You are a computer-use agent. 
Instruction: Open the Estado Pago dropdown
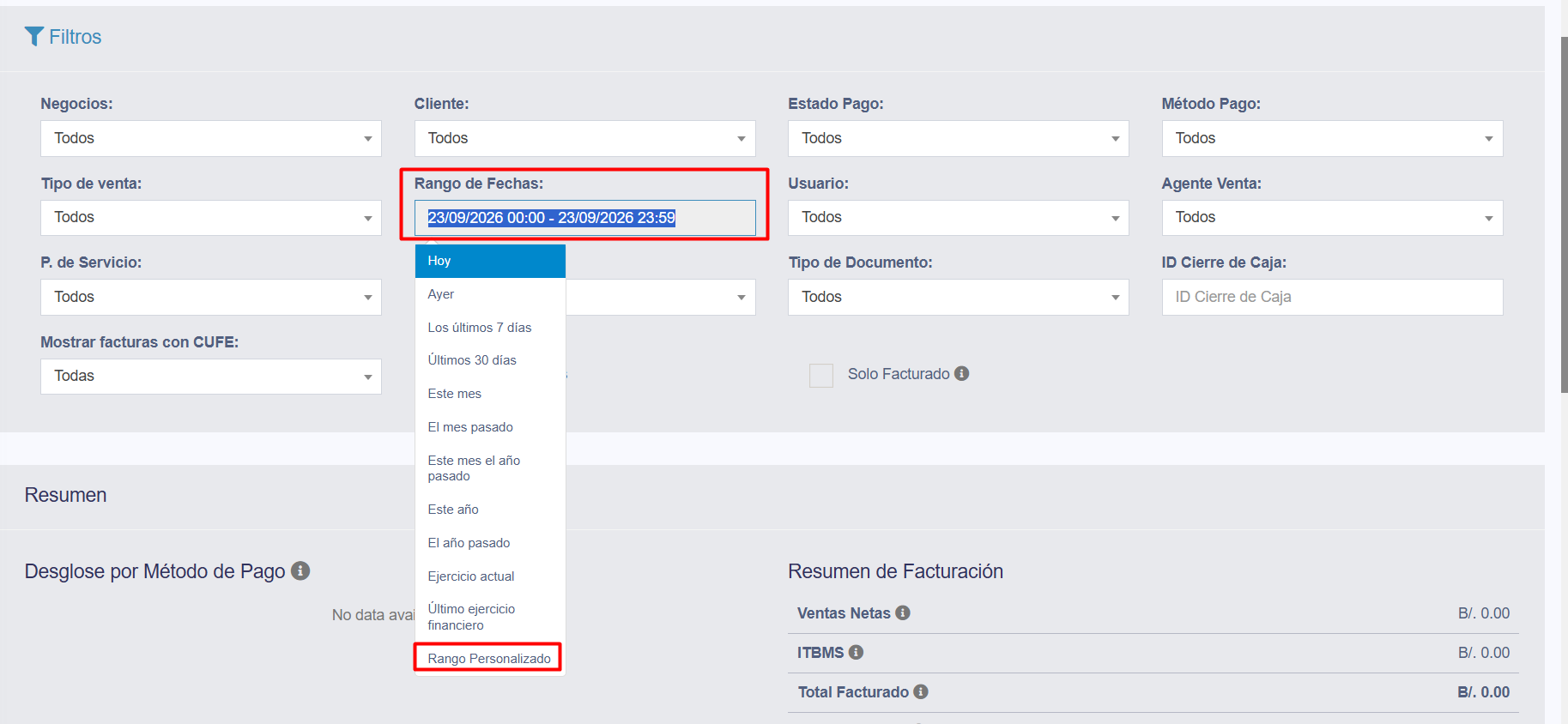[x=959, y=138]
